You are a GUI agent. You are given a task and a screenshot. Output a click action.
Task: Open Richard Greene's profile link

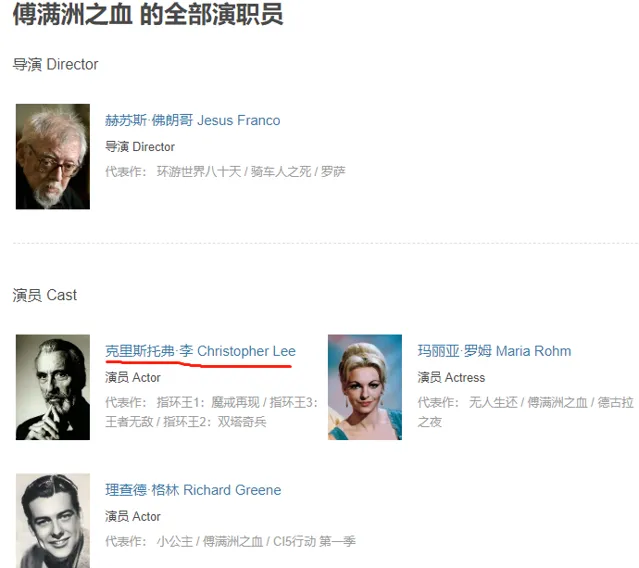click(x=193, y=490)
